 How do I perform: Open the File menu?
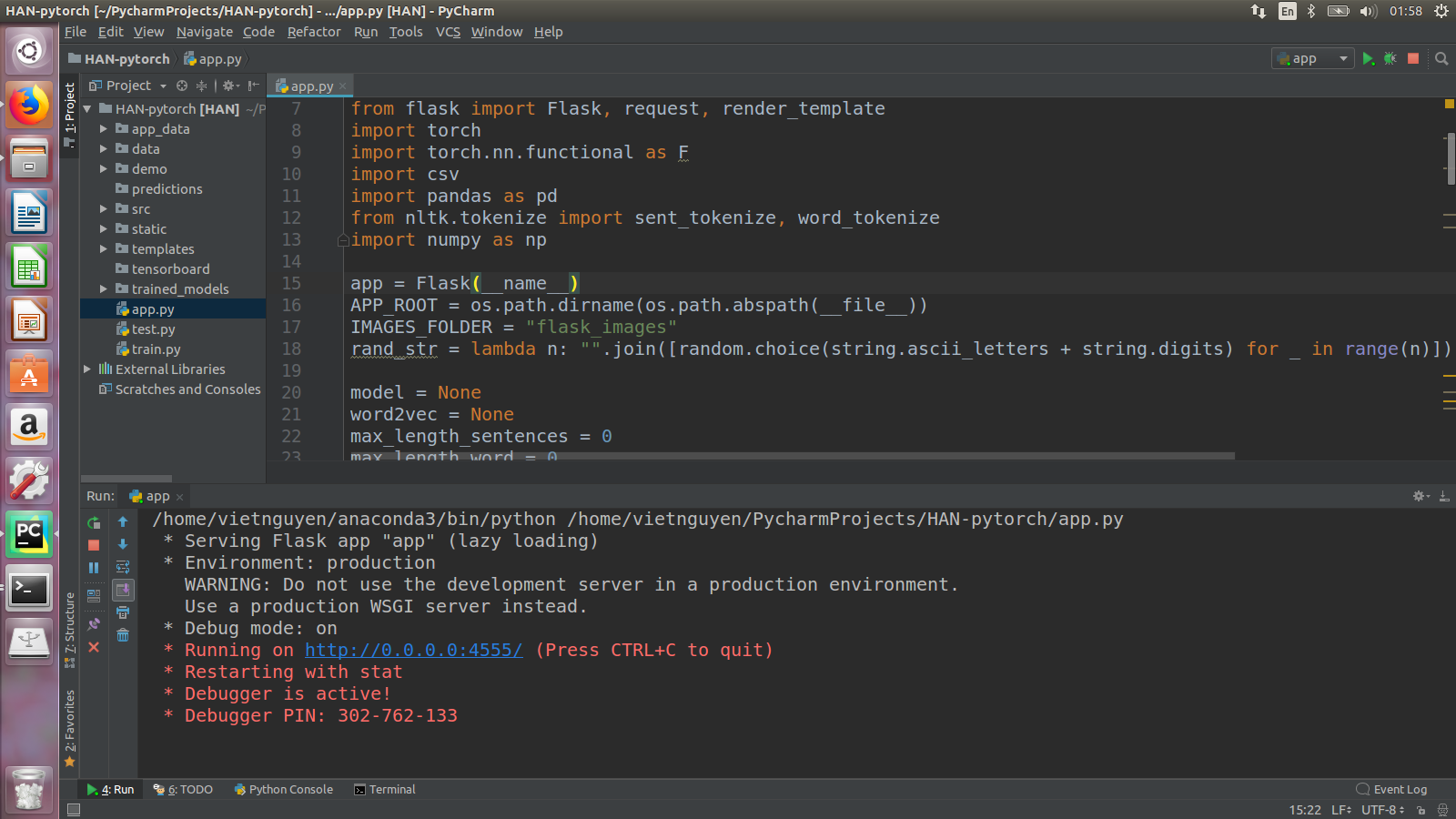pos(76,32)
